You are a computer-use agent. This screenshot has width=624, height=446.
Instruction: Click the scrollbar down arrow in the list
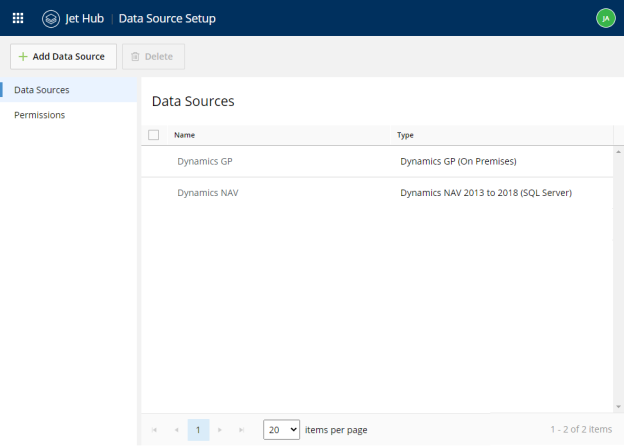618,407
